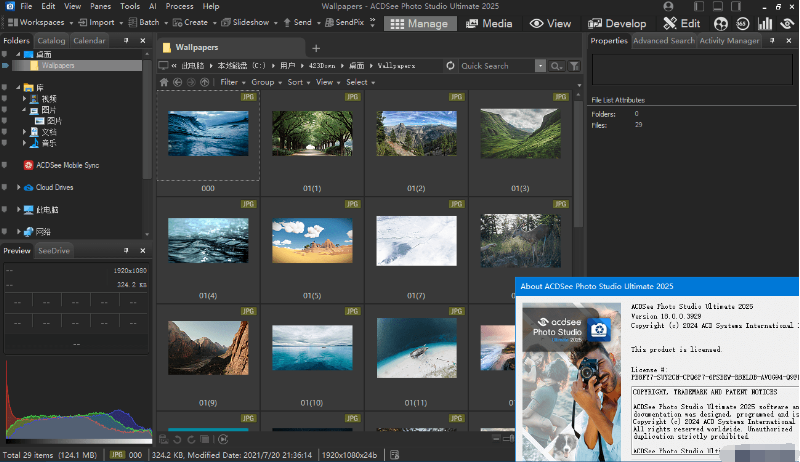Image resolution: width=800 pixels, height=462 pixels.
Task: Toggle the bottom panel layout icon
Action: tap(717, 6)
